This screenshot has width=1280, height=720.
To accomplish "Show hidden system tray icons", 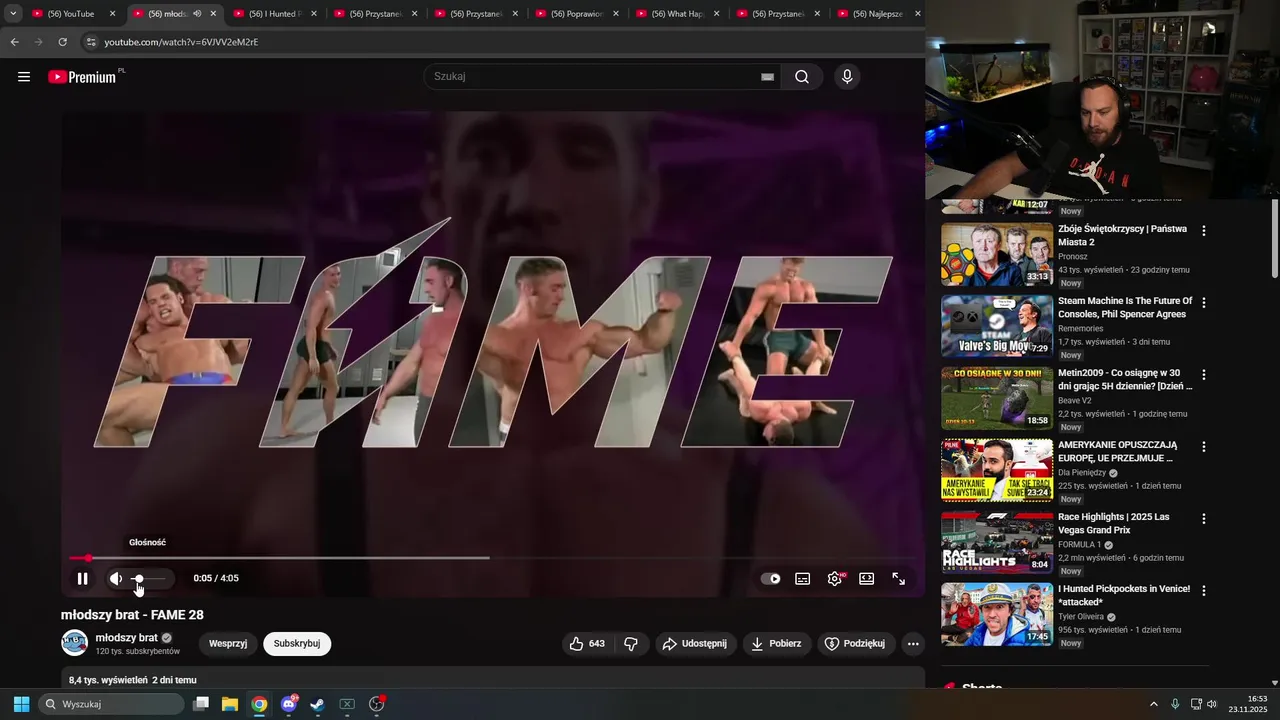I will (x=1153, y=704).
